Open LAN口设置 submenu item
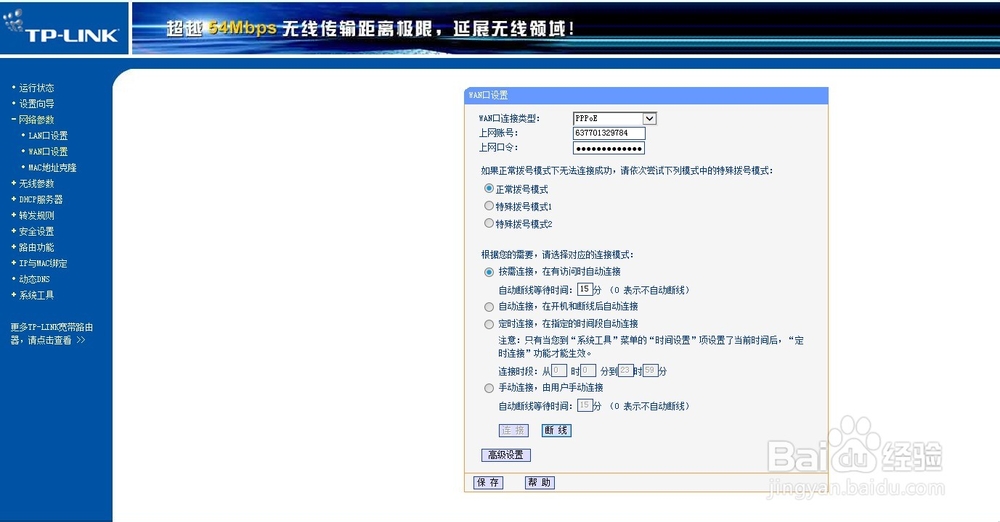The width and height of the screenshot is (1000, 522). tap(48, 136)
